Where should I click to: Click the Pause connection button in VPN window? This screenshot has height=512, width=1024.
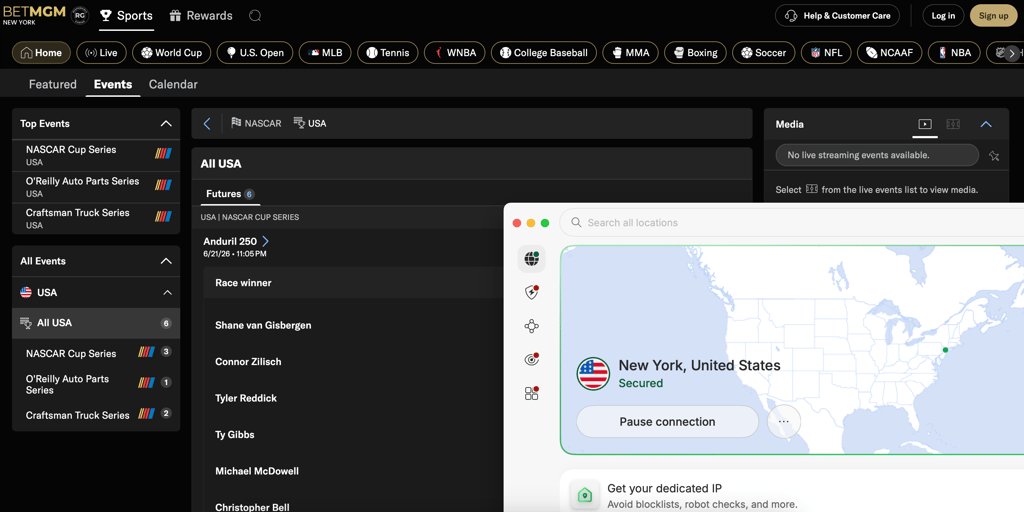667,422
